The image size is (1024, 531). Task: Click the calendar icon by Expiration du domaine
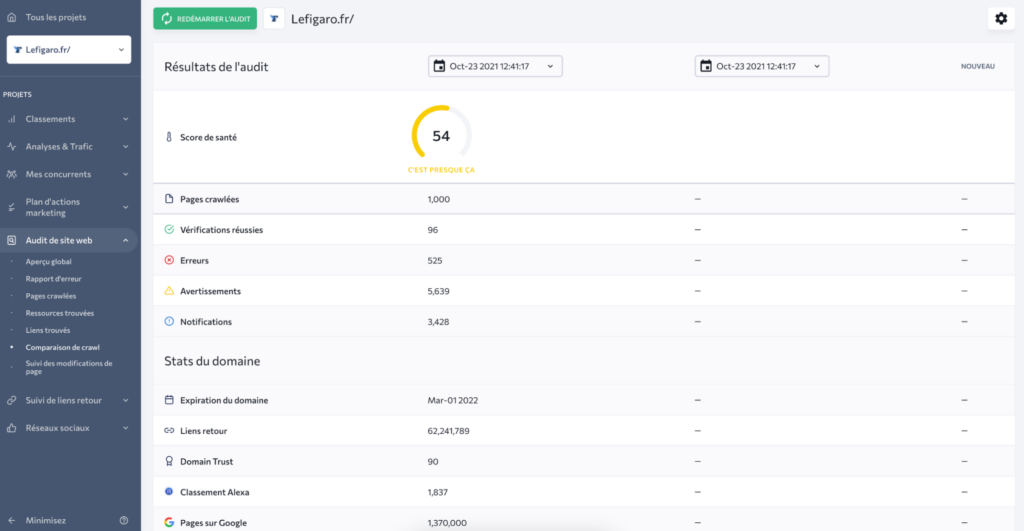169,400
